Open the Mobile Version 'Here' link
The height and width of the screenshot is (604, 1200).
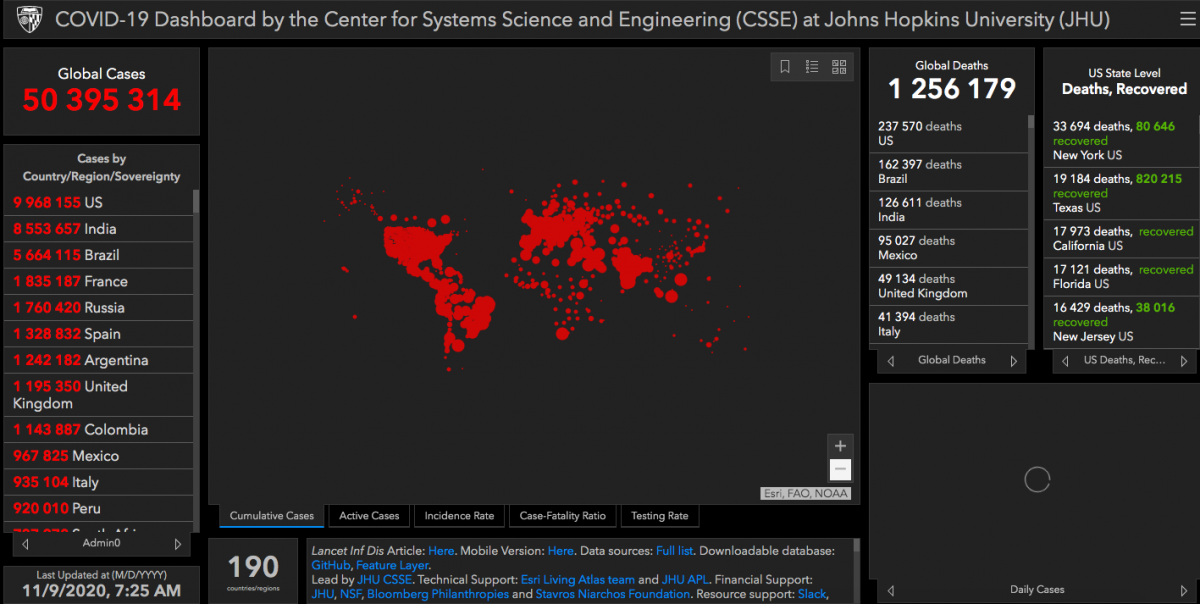[561, 551]
